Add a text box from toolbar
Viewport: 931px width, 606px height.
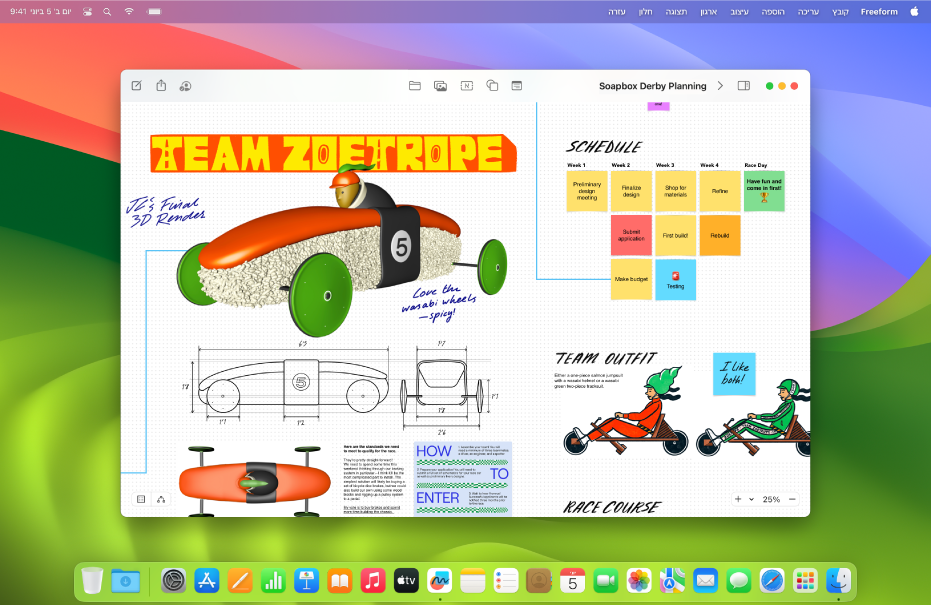point(467,85)
